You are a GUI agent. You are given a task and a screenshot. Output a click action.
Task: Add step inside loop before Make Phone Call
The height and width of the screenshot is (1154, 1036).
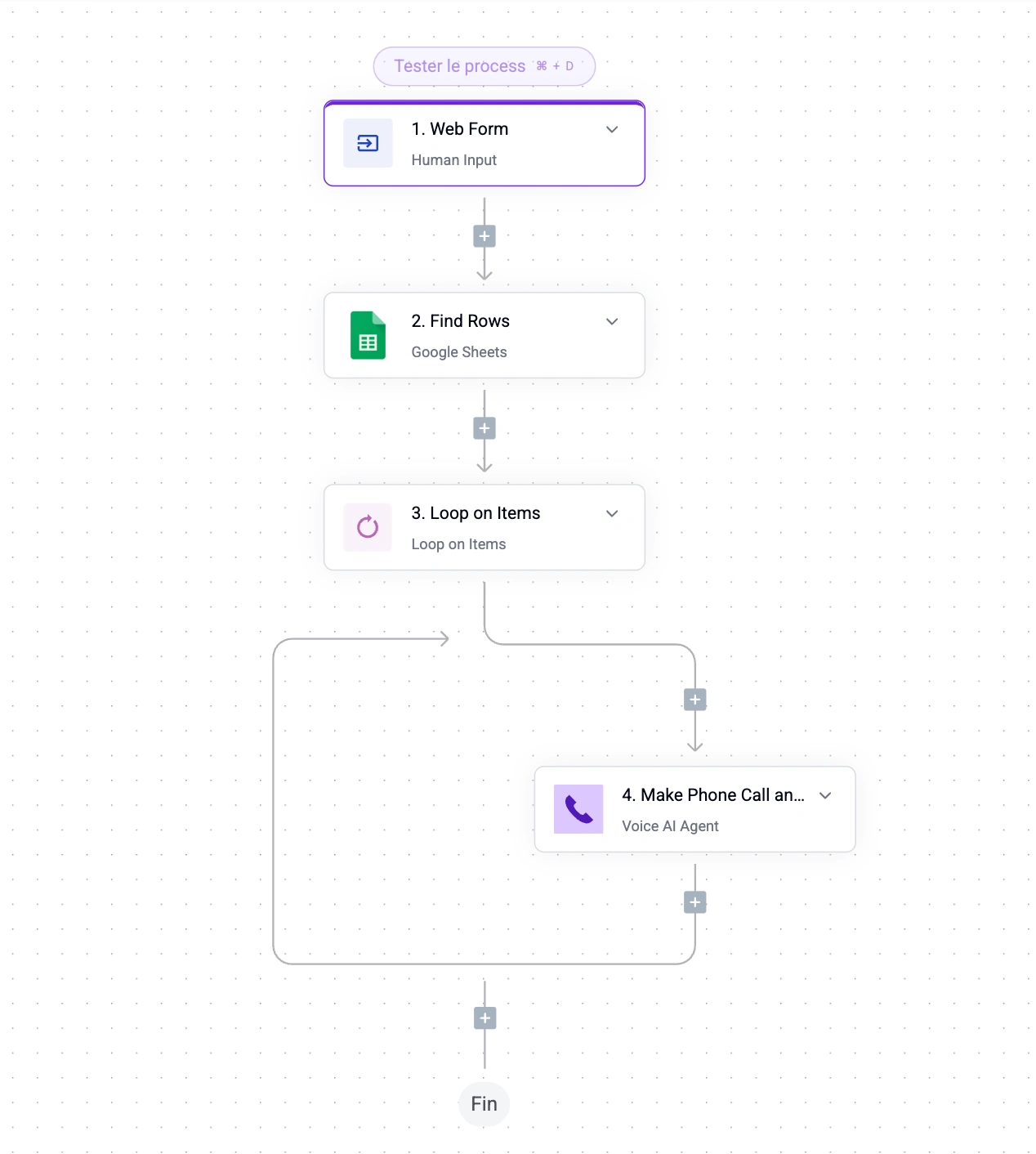pyautogui.click(x=695, y=700)
